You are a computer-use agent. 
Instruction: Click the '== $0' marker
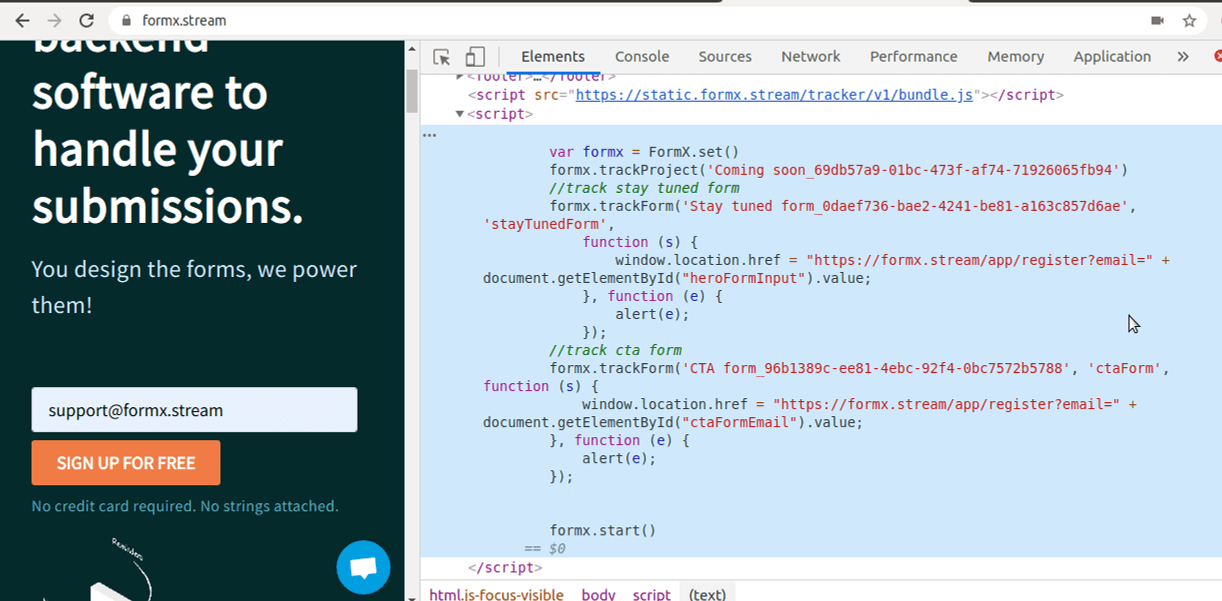pos(545,549)
